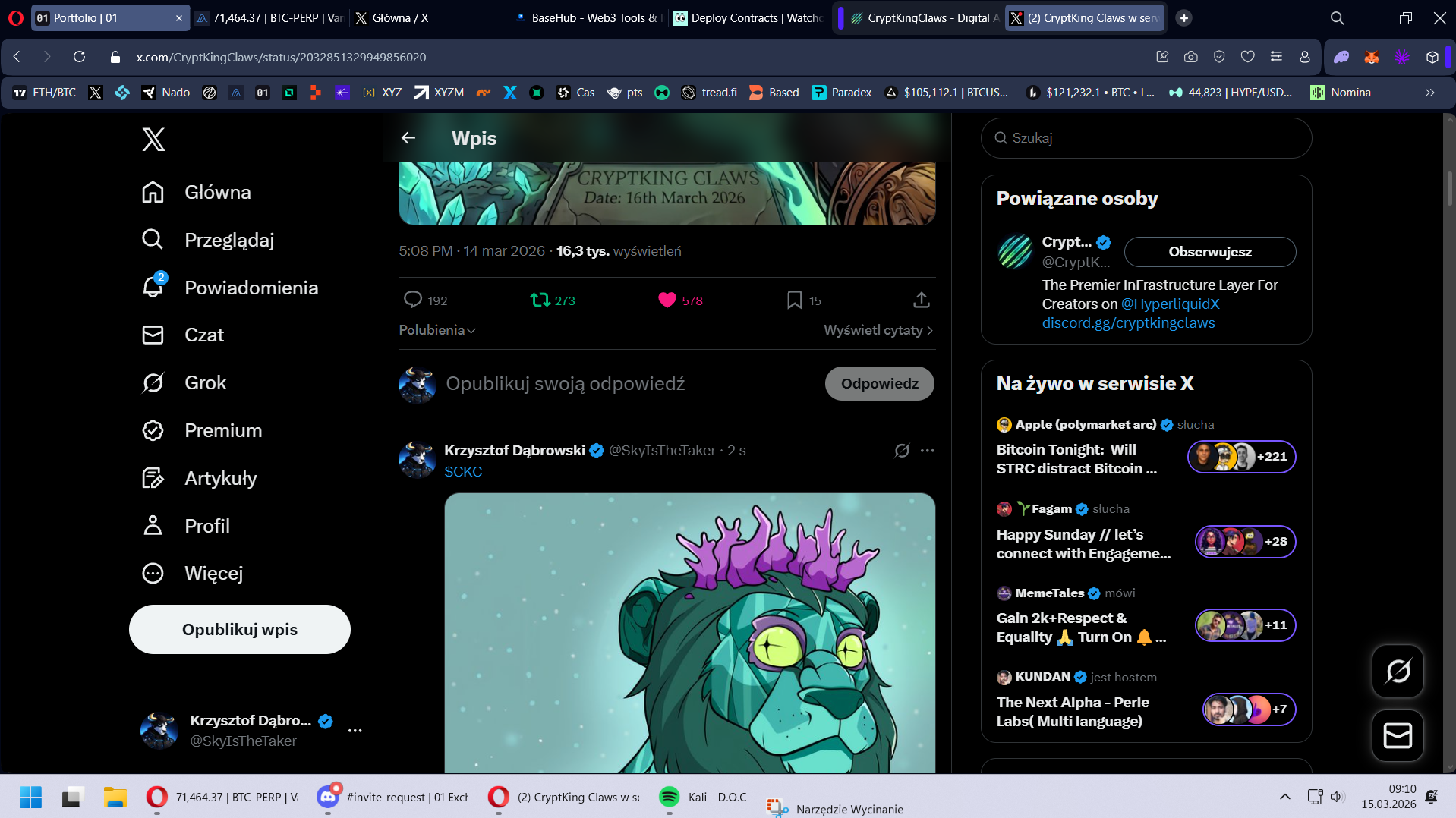The width and height of the screenshot is (1456, 818).
Task: Click the Opublikuj swoją odpowiedź field
Action: pos(565,383)
